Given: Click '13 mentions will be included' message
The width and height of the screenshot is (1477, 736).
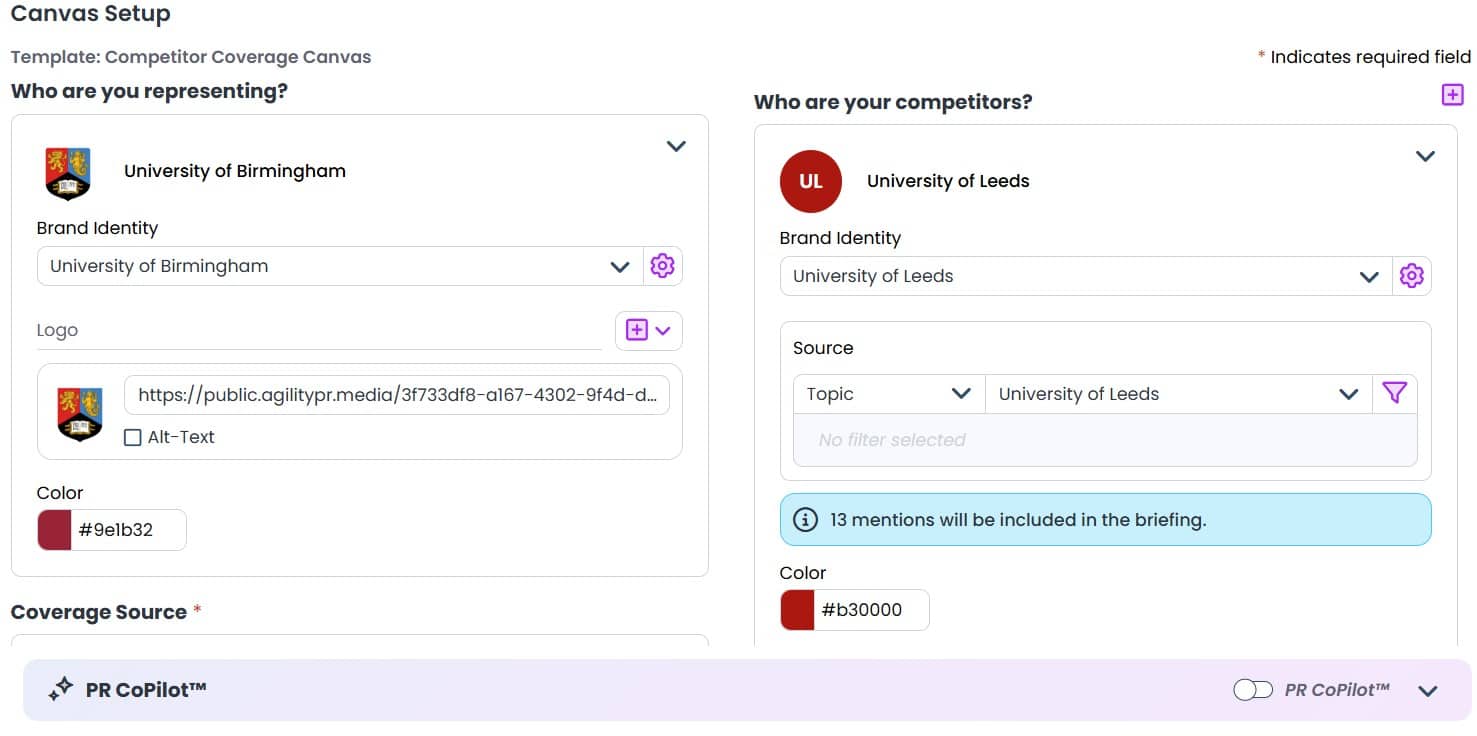Looking at the screenshot, I should click(1018, 520).
